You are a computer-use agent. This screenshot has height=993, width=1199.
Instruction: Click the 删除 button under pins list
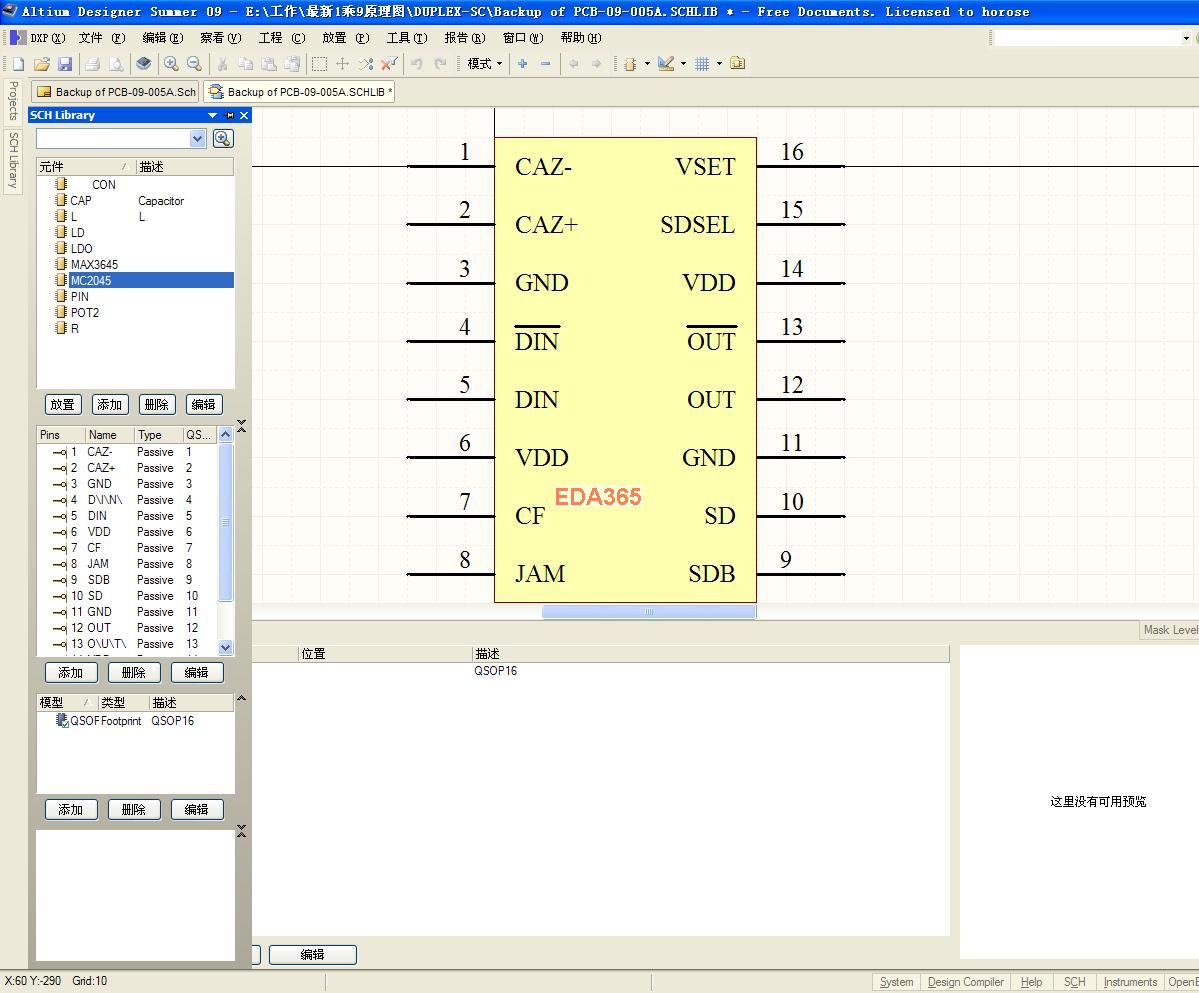tap(133, 673)
